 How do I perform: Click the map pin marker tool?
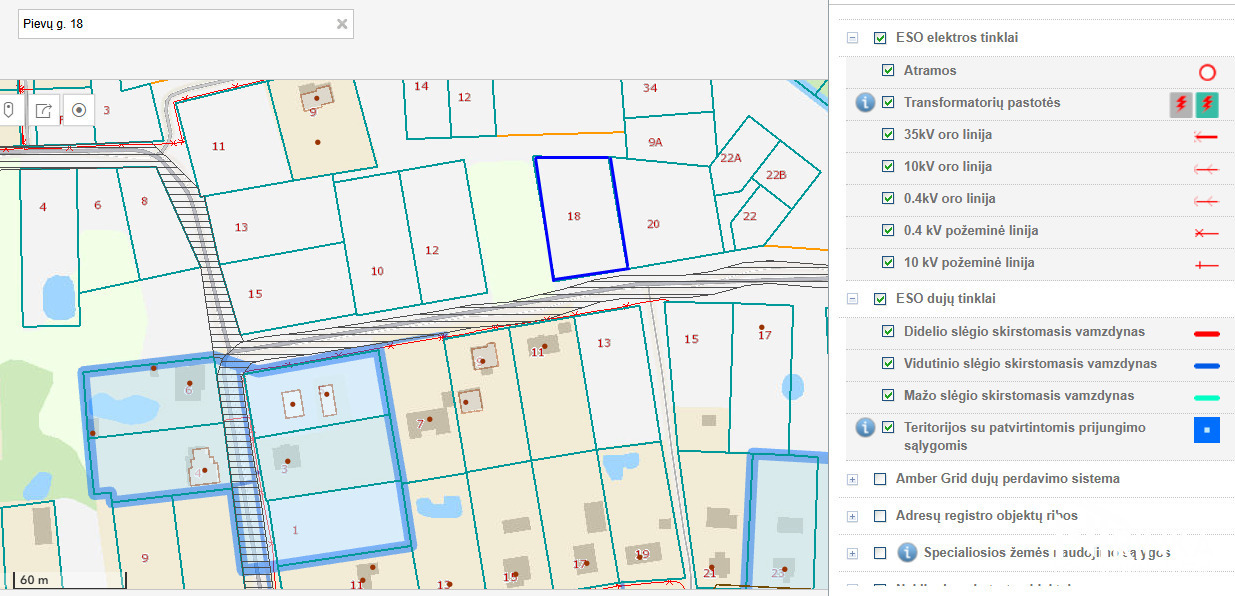coord(9,110)
